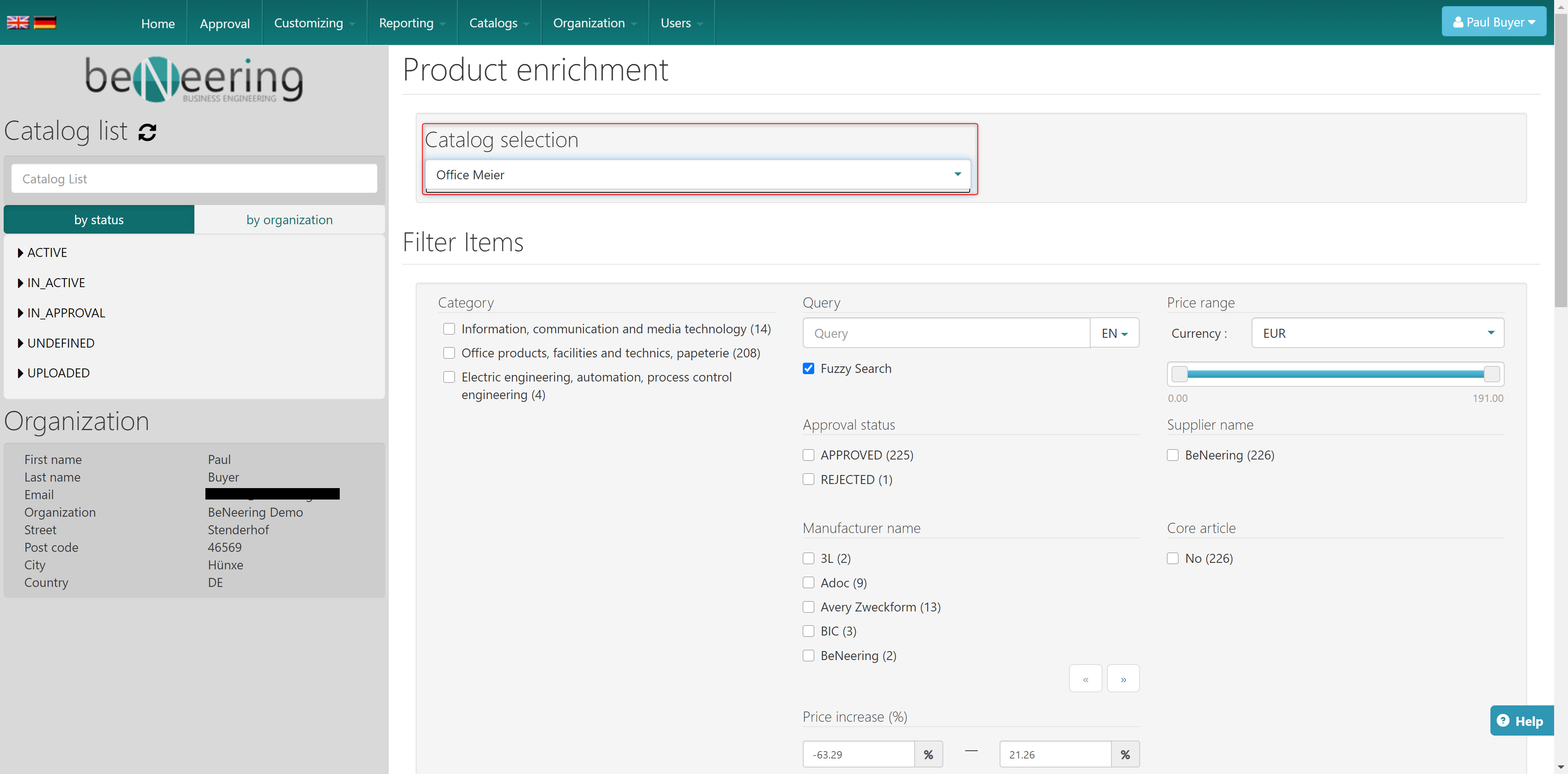Focus the Query search input field
Image resolution: width=1568 pixels, height=774 pixels.
(946, 333)
